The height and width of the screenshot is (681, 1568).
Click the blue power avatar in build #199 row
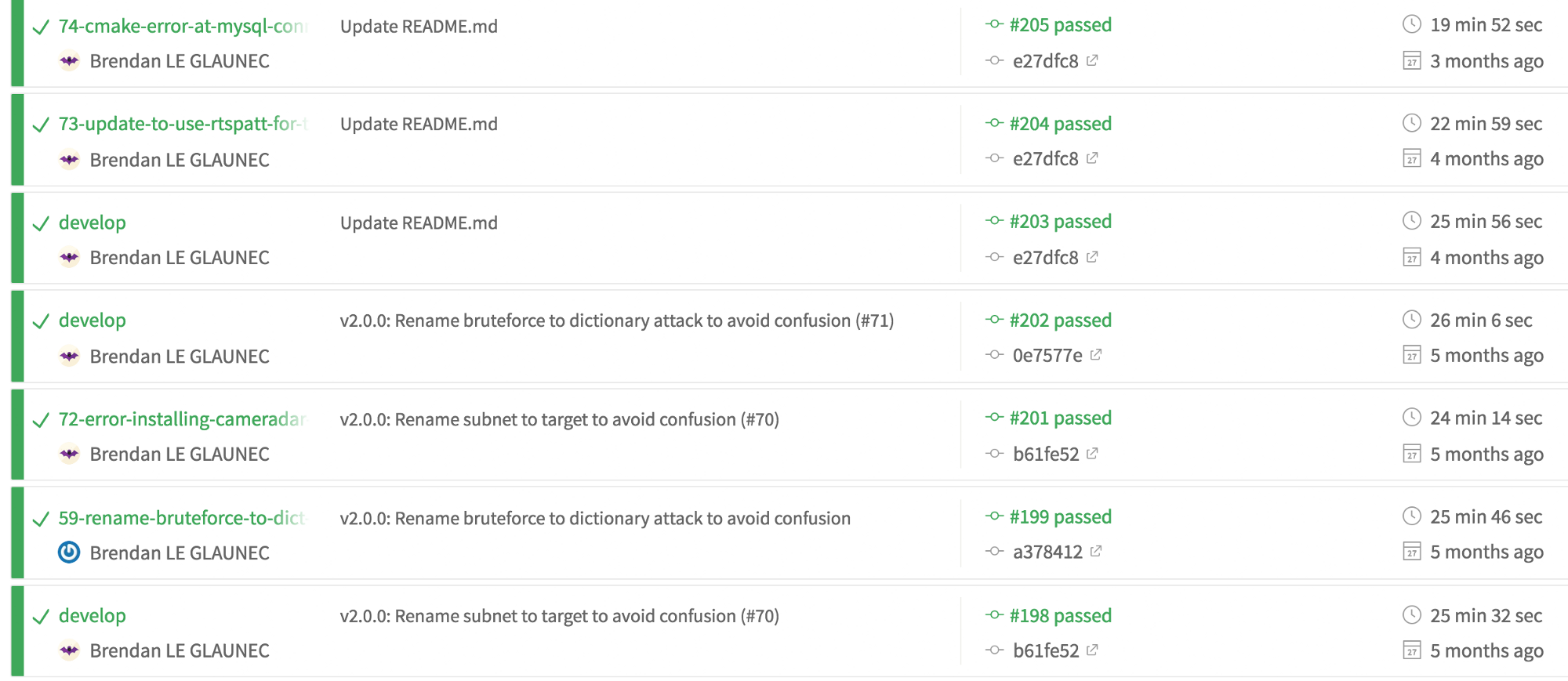[69, 552]
